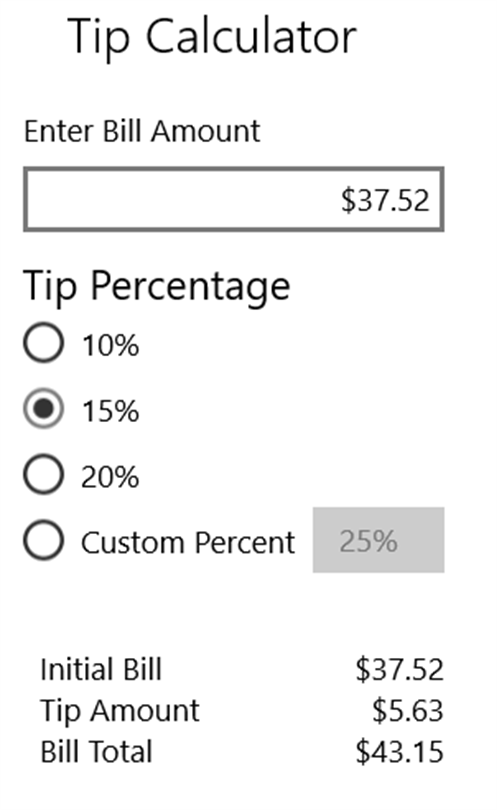
Task: Choose the 20% tip radio button
Action: point(43,474)
